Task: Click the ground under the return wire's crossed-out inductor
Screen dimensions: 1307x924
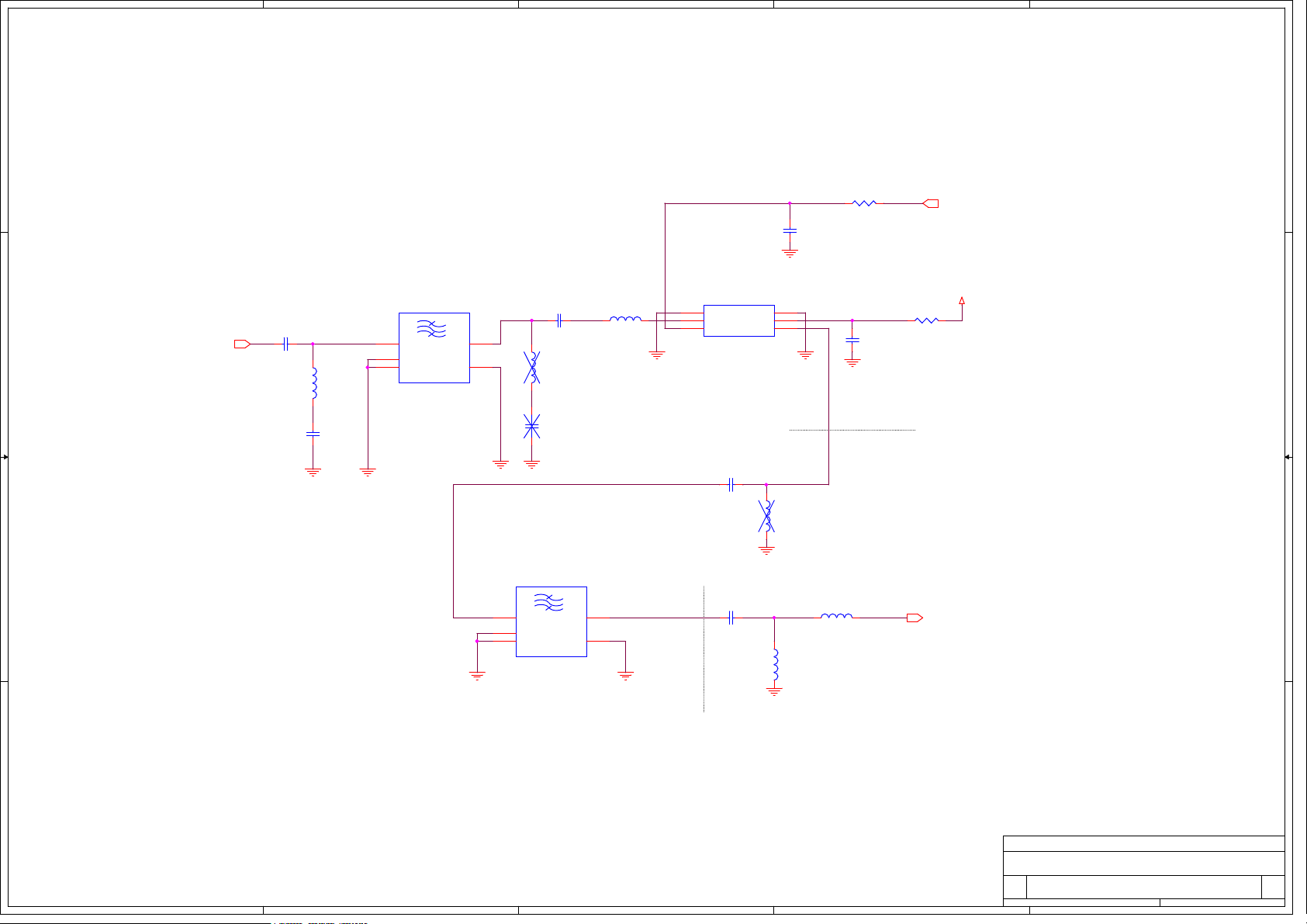Action: pos(766,551)
